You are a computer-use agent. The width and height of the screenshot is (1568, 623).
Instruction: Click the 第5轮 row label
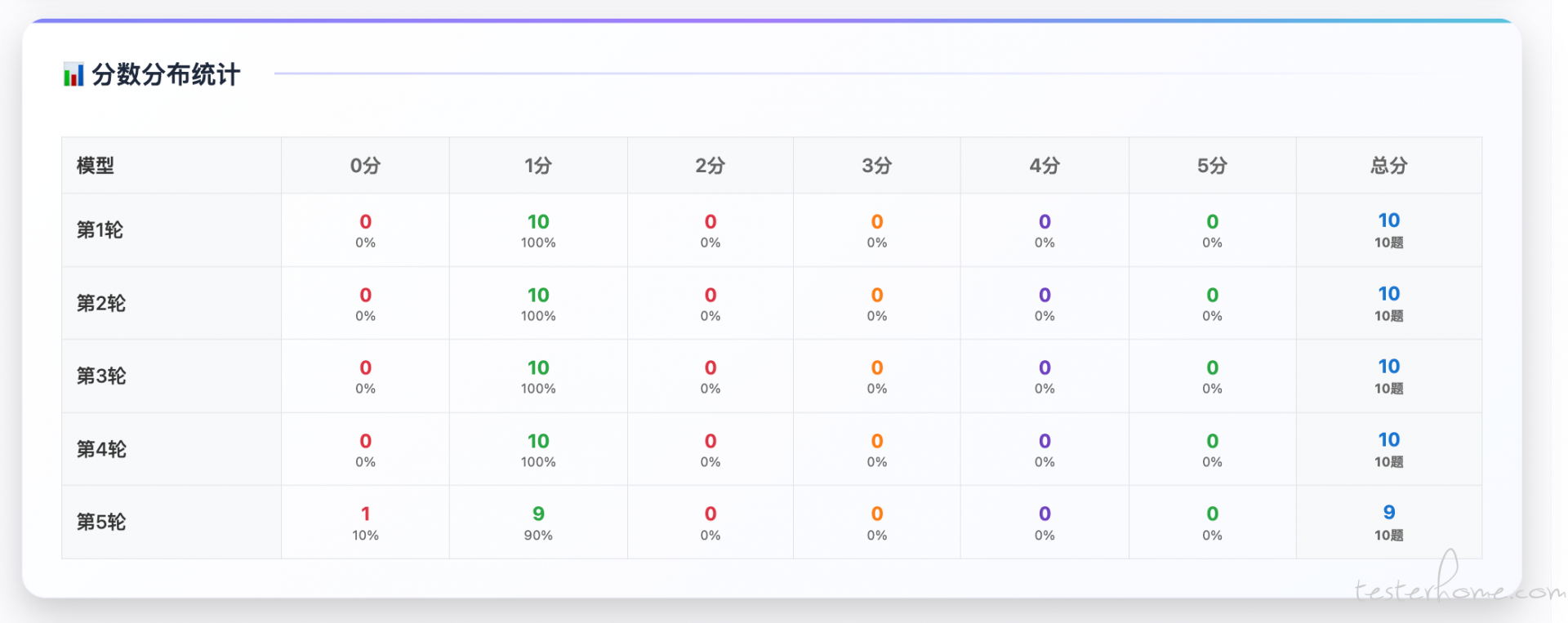(101, 523)
